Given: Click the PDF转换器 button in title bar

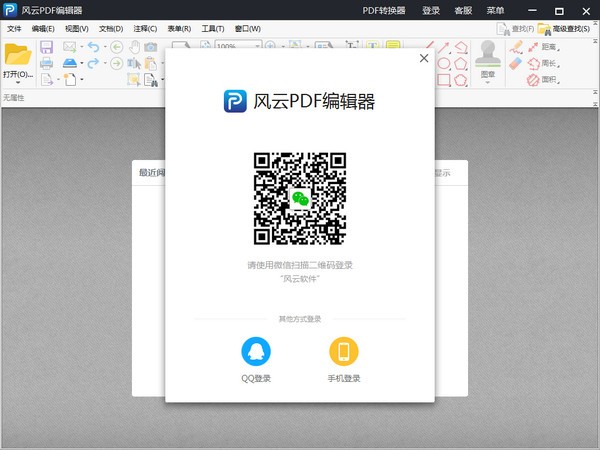Looking at the screenshot, I should pos(384,10).
